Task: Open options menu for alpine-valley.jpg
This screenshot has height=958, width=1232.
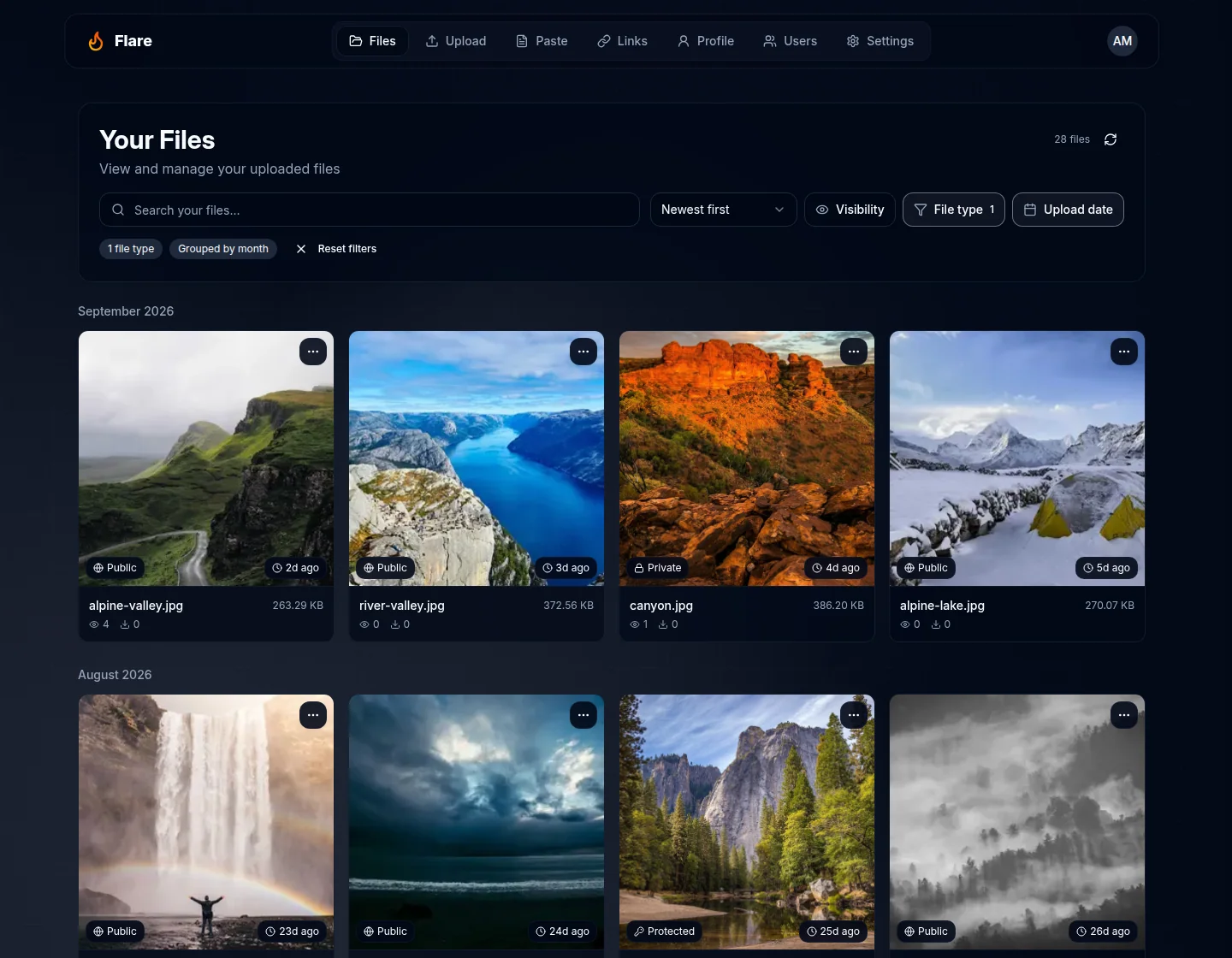Action: point(313,352)
